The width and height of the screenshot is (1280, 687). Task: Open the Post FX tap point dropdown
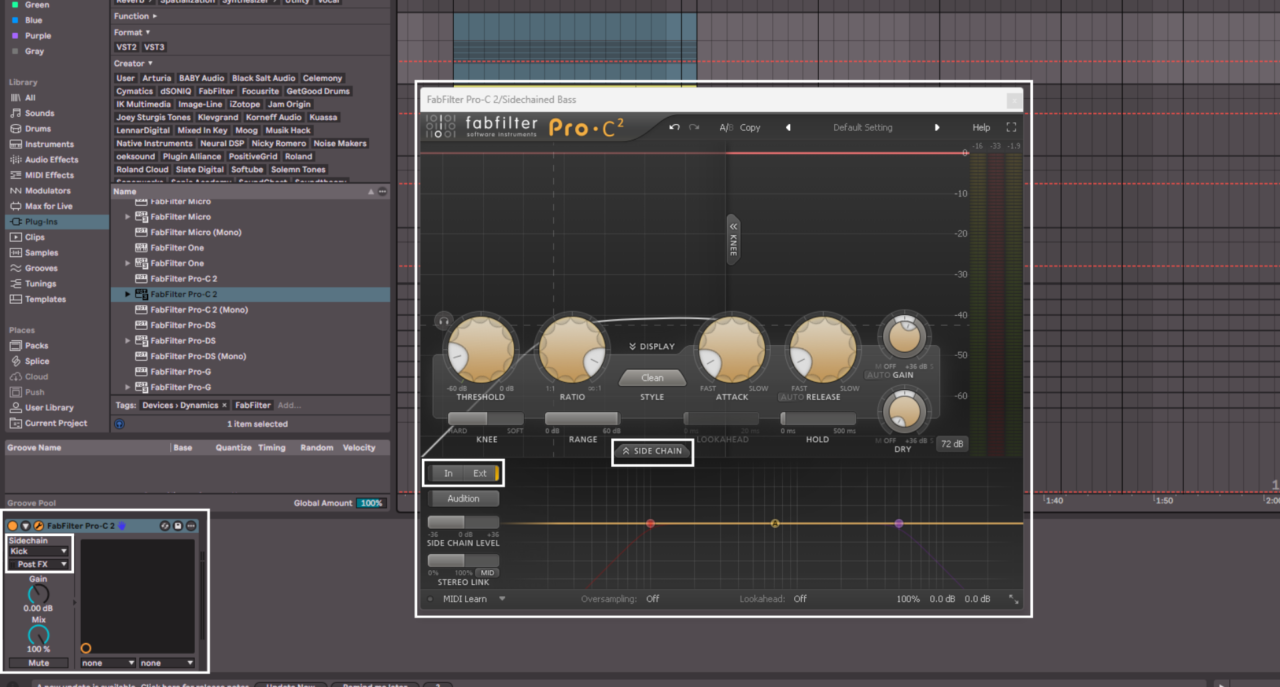[38, 565]
